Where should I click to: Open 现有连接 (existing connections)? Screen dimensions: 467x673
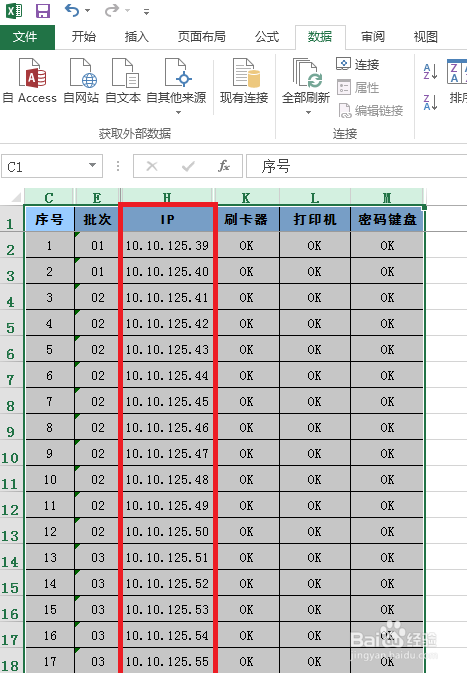[244, 81]
